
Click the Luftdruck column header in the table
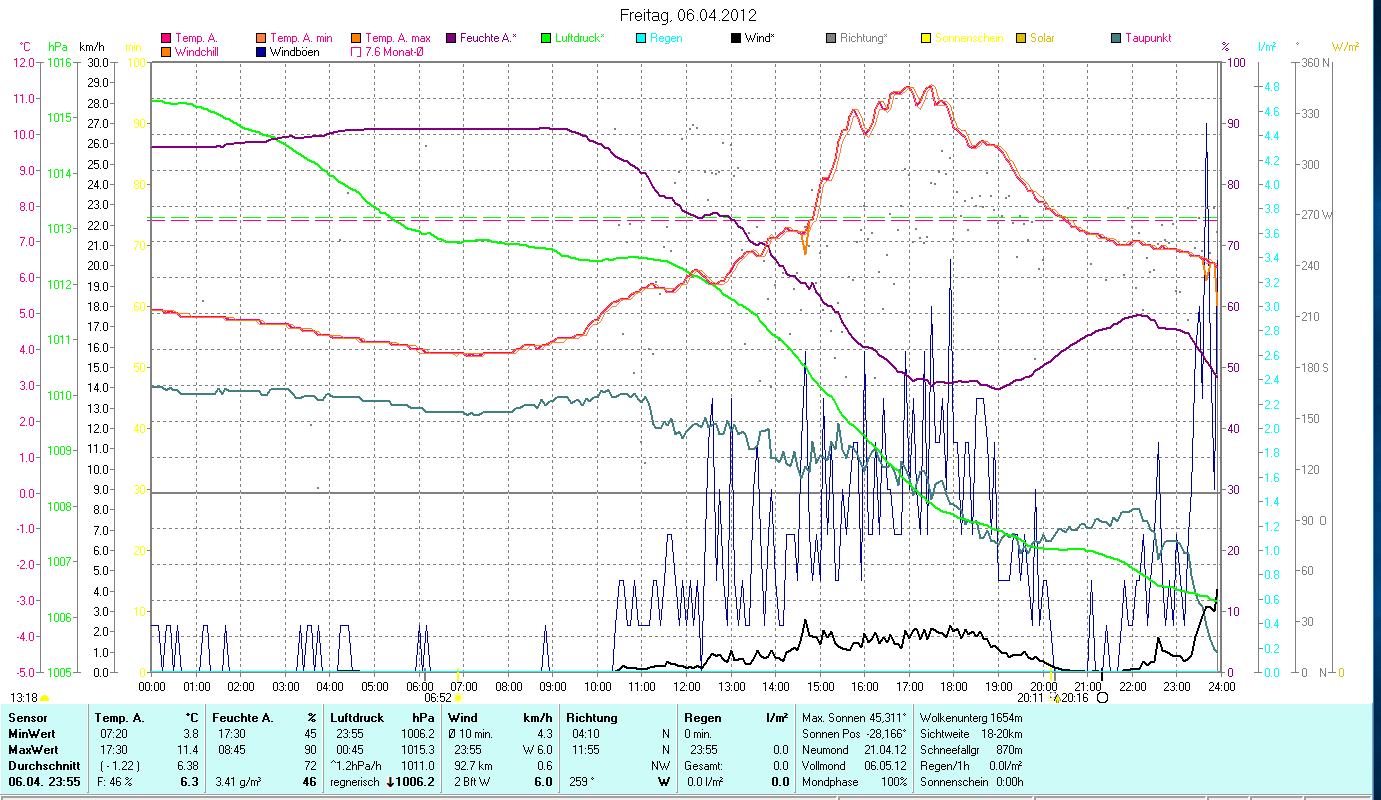357,718
